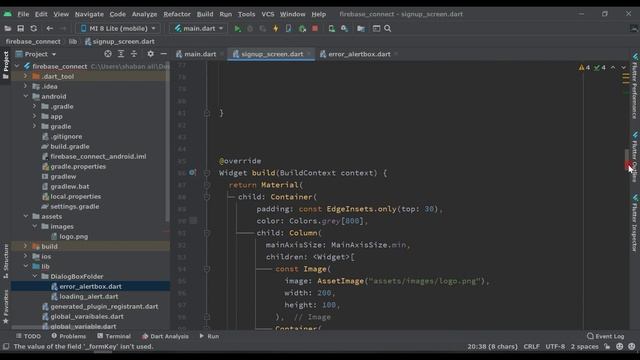The image size is (640, 360).
Task: Click the SDK Manager toolbar icon
Action: [x=344, y=29]
